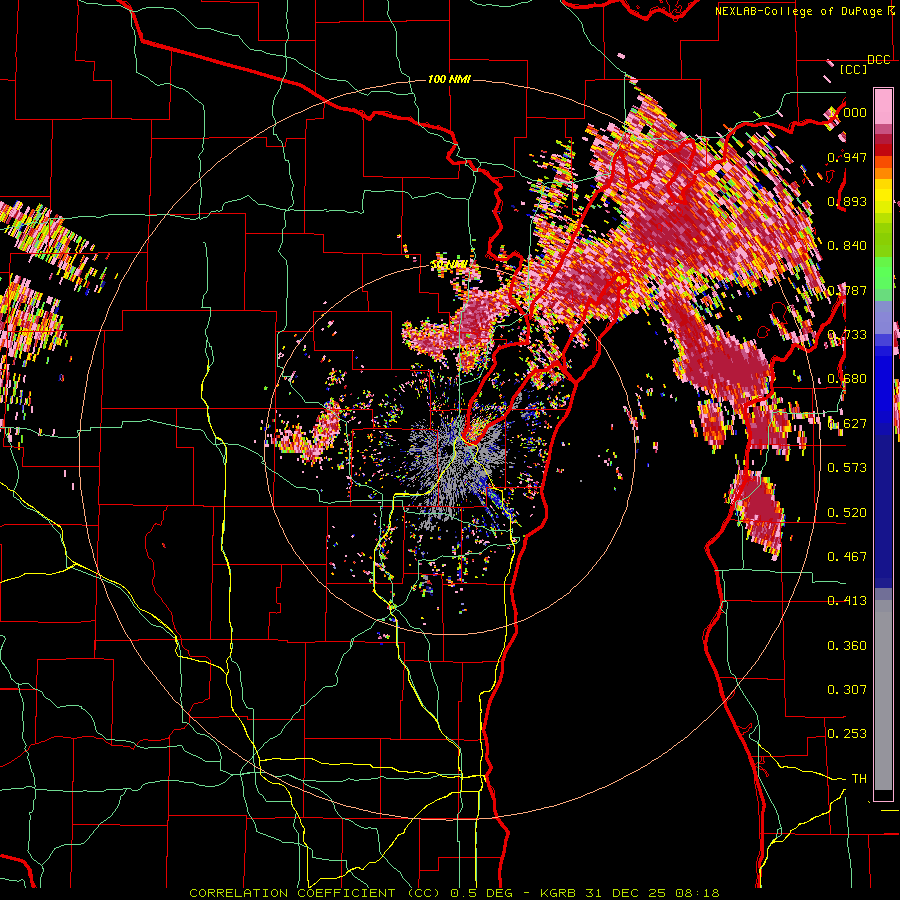Click the KGRB station identifier in the caption
Image resolution: width=900 pixels, height=900 pixels.
(x=557, y=893)
